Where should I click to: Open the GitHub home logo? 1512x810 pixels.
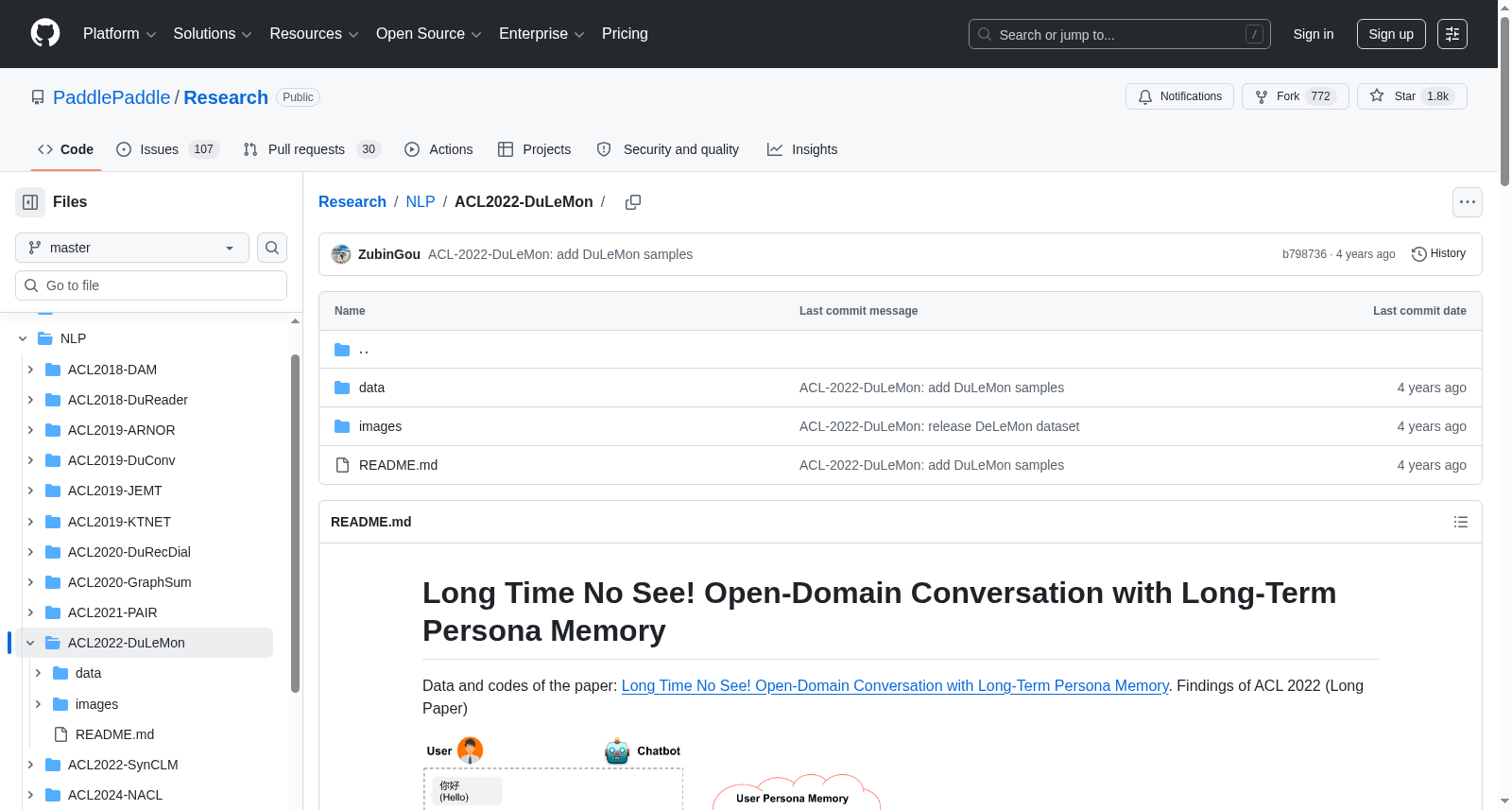pos(45,33)
